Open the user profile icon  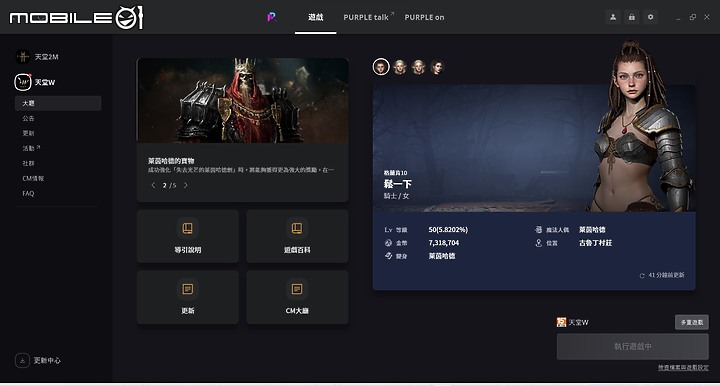[x=613, y=17]
